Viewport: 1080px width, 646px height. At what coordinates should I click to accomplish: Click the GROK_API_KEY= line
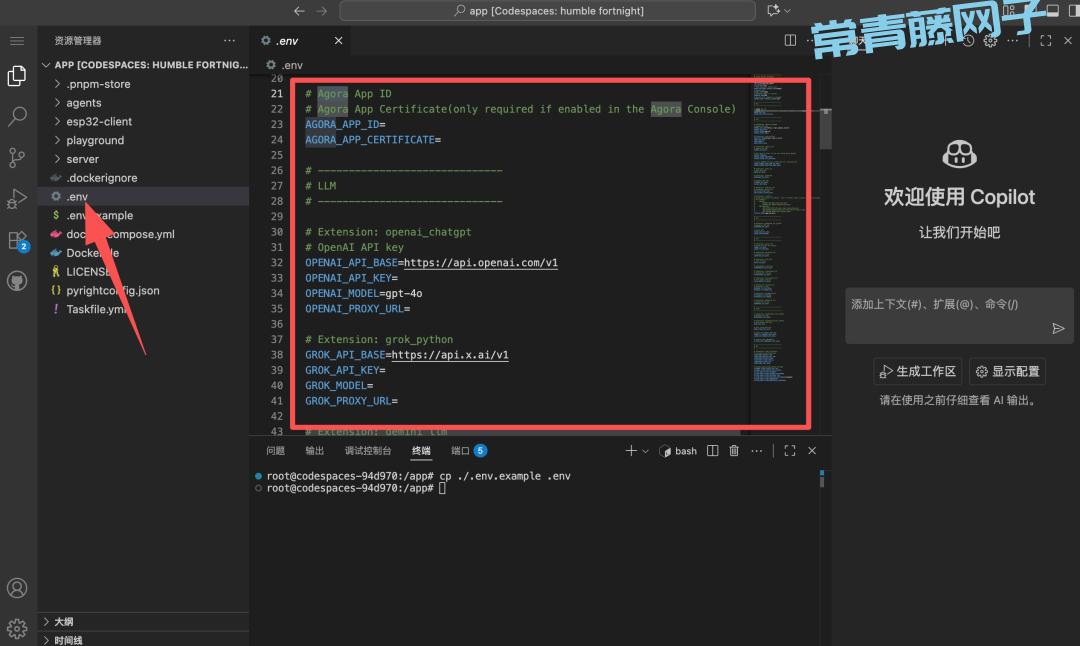[345, 370]
